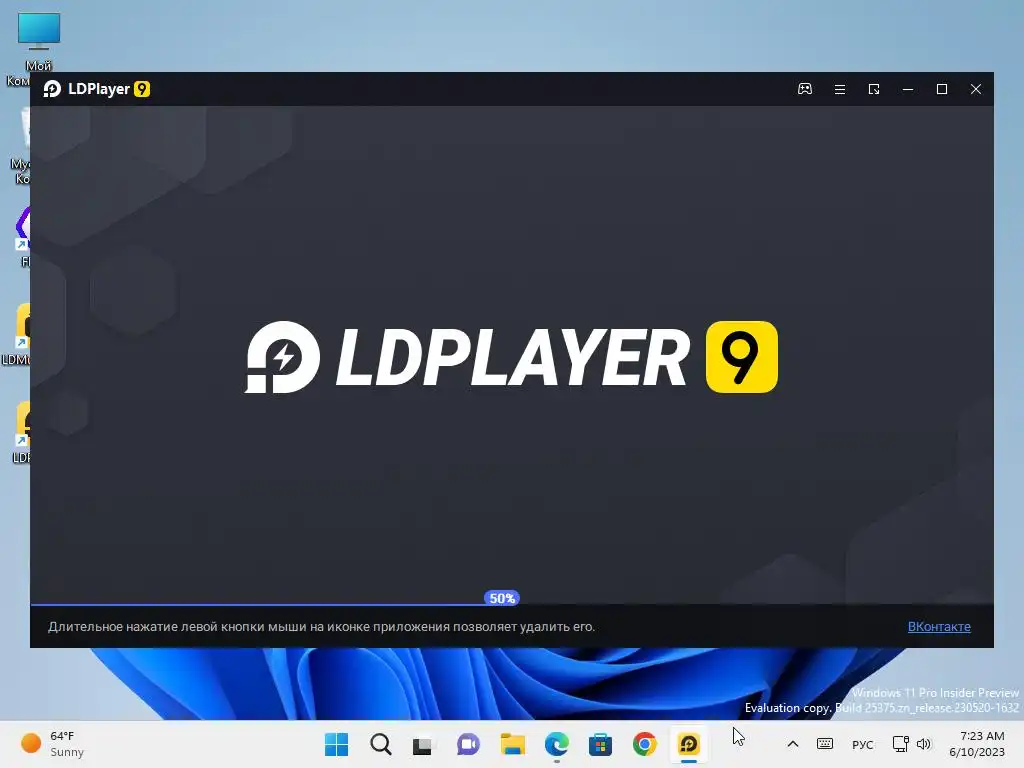The width and height of the screenshot is (1024, 768).
Task: Open Microsoft Store from the taskbar
Action: [600, 744]
